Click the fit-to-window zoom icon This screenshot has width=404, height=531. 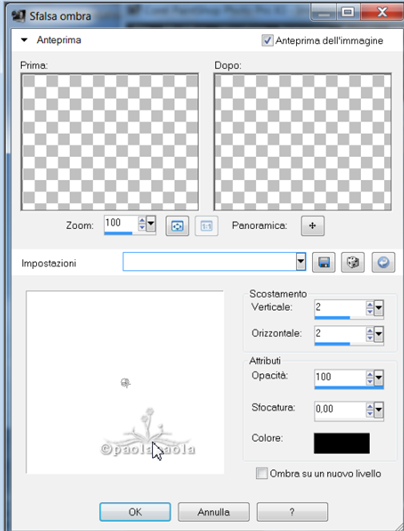(x=177, y=226)
